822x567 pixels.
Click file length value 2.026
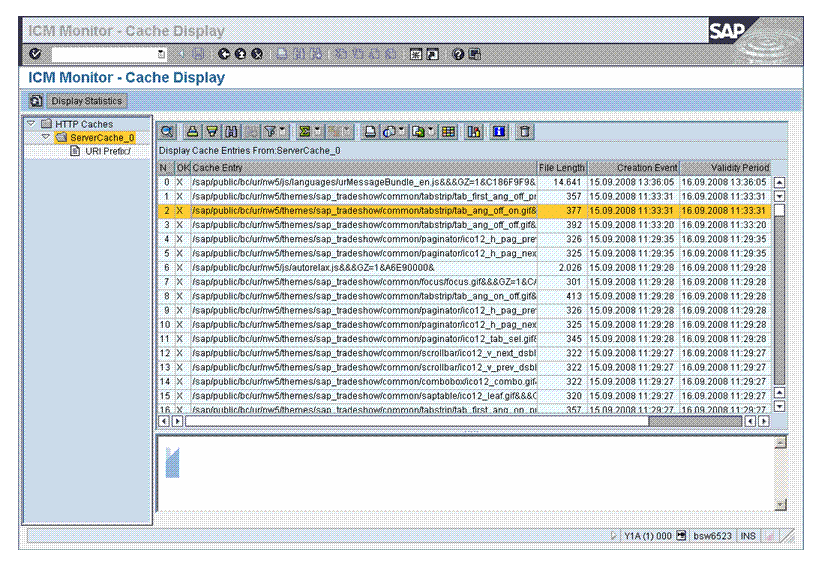pyautogui.click(x=570, y=268)
